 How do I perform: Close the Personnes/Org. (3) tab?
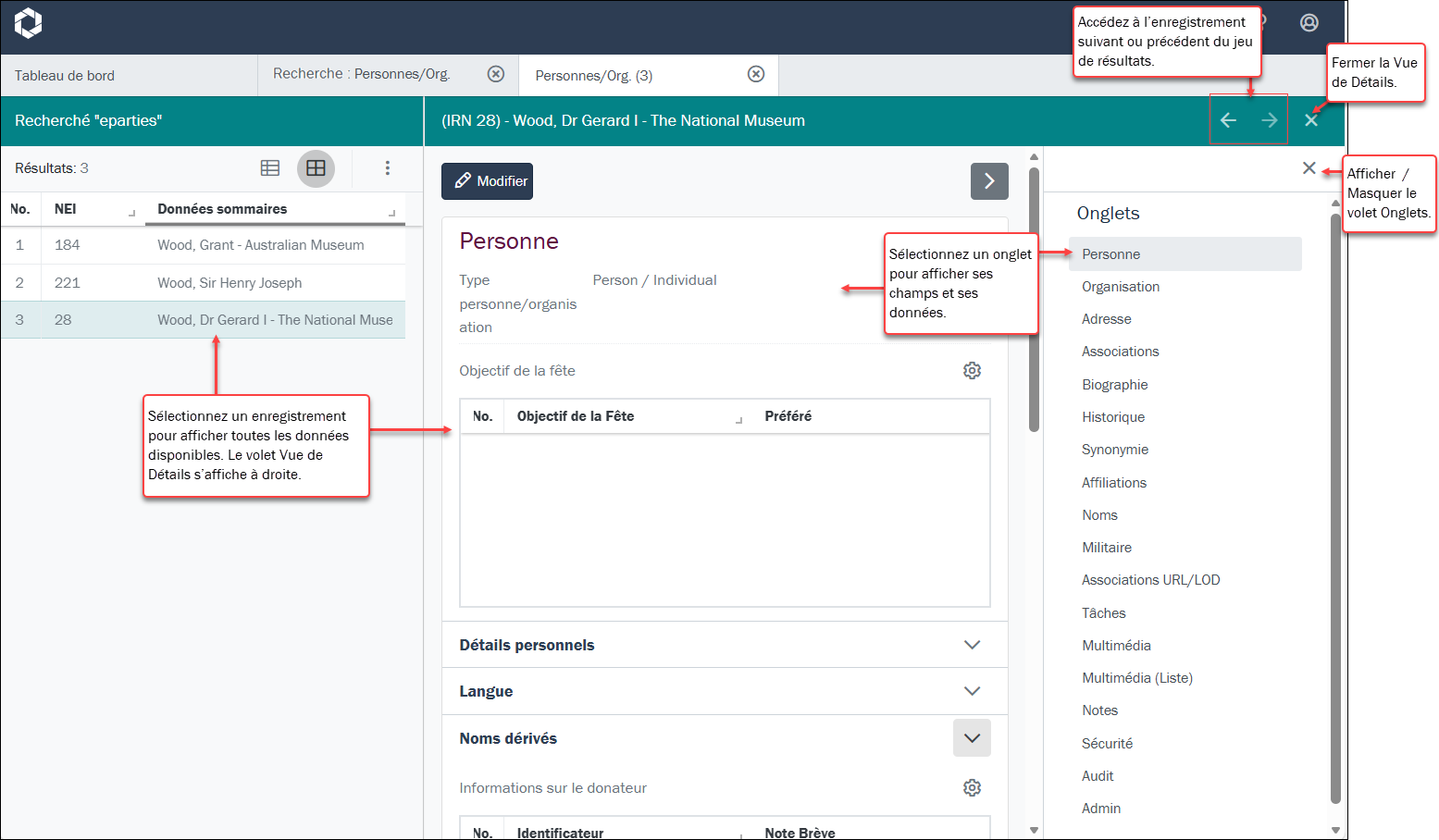[x=756, y=74]
